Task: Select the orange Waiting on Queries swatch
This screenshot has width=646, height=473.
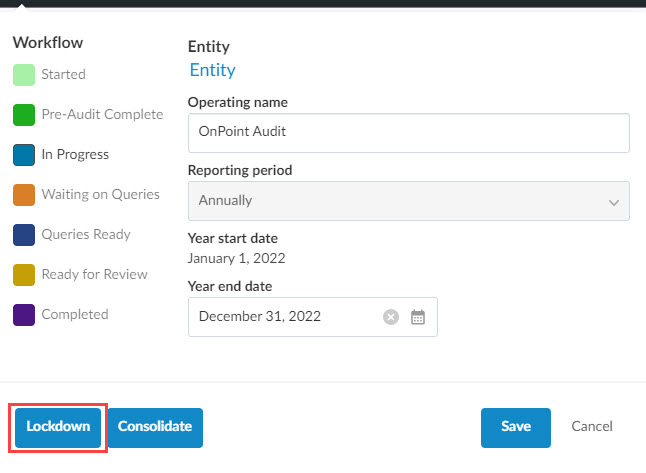Action: pos(24,195)
